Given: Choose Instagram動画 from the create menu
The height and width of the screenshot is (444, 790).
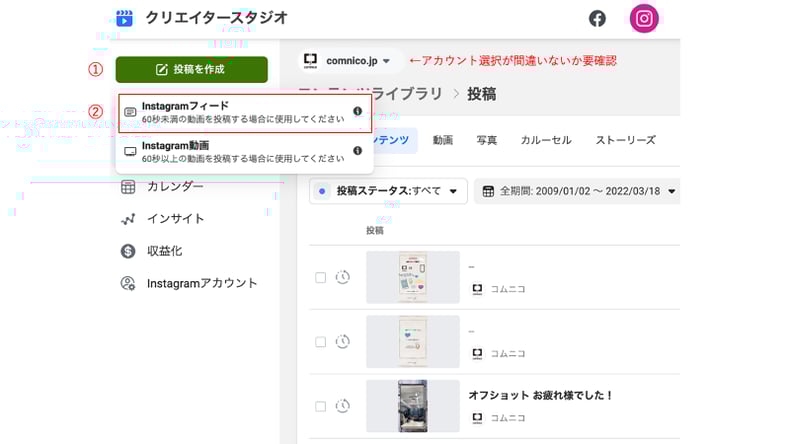Looking at the screenshot, I should tap(245, 152).
